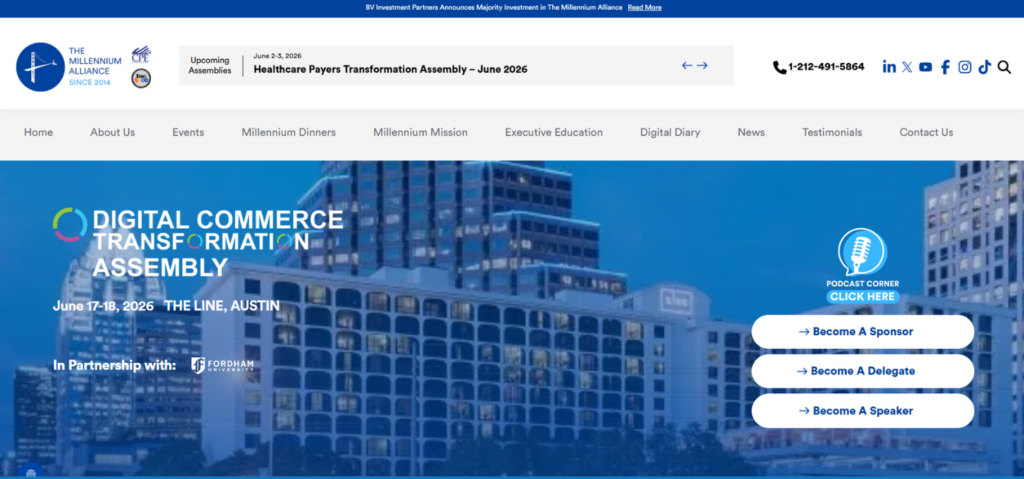Open the Contact Us menu item

926,132
